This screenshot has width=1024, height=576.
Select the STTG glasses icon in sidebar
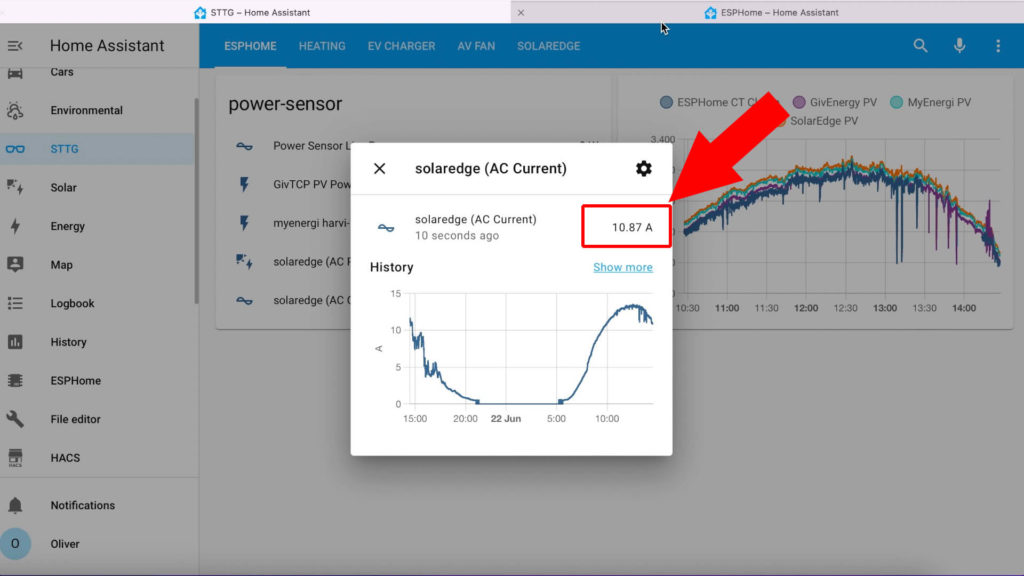coord(15,149)
